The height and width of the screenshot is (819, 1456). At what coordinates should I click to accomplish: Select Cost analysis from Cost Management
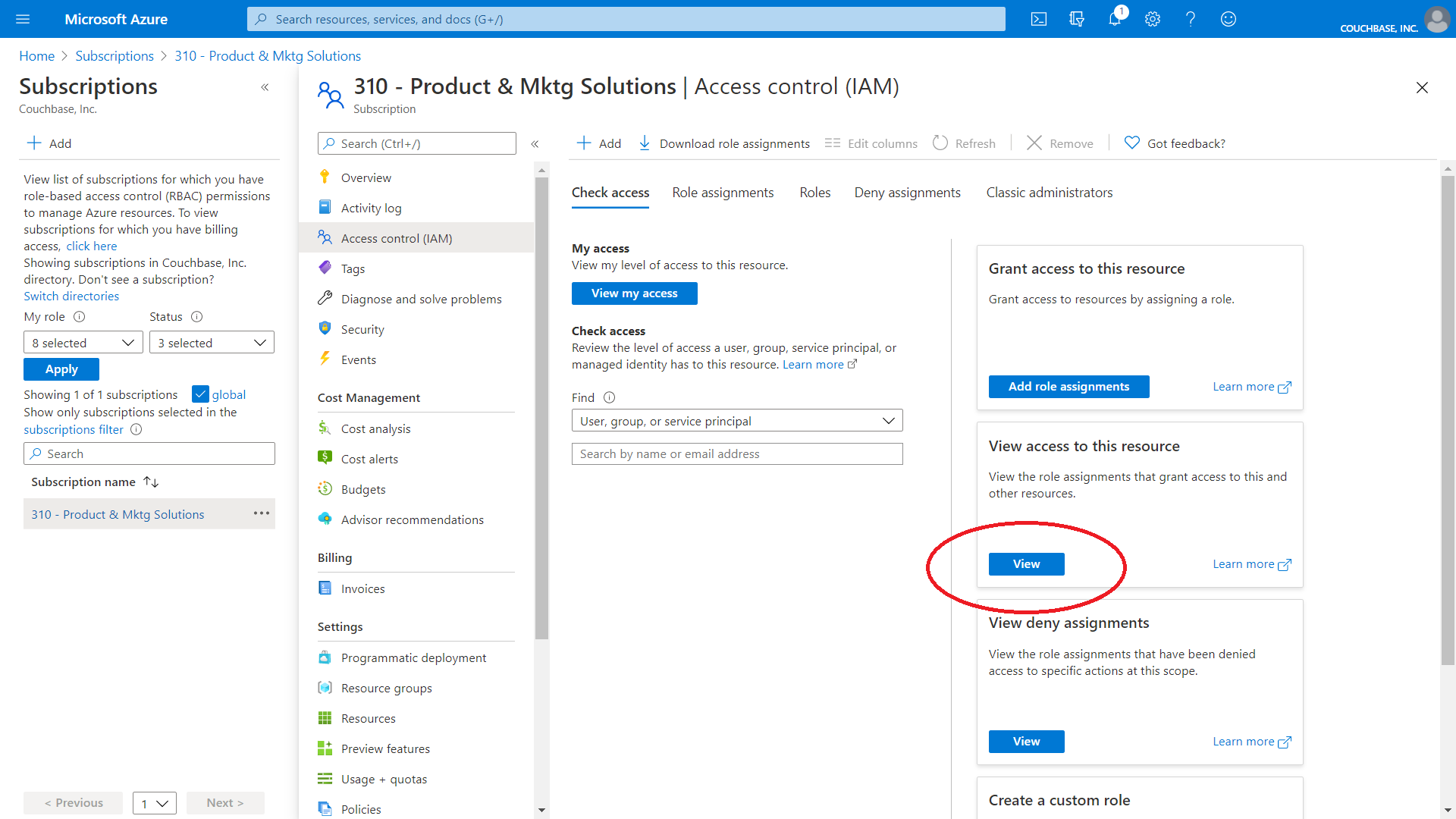point(375,428)
